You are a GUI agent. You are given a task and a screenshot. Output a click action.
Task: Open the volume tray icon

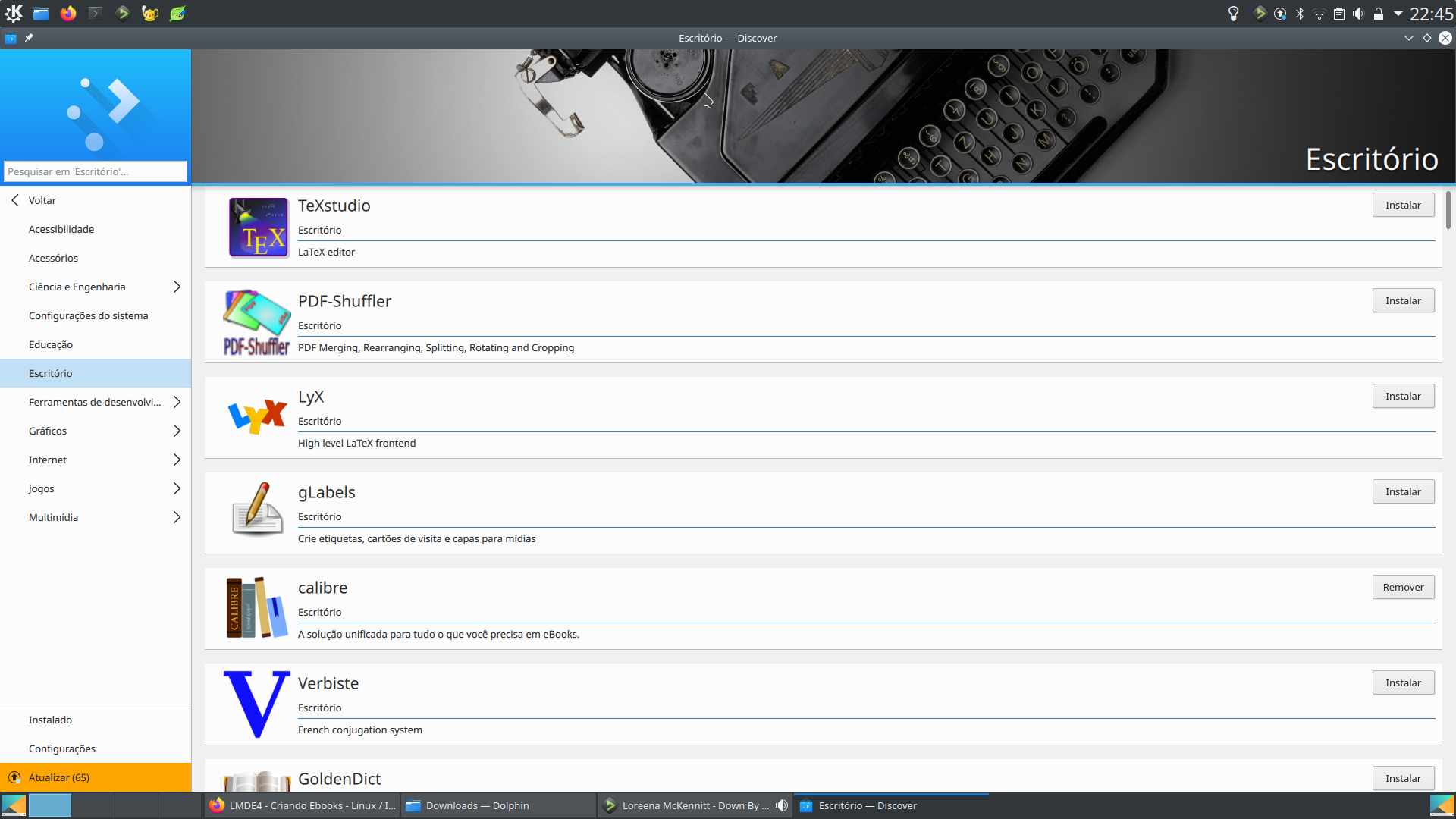click(x=1358, y=14)
